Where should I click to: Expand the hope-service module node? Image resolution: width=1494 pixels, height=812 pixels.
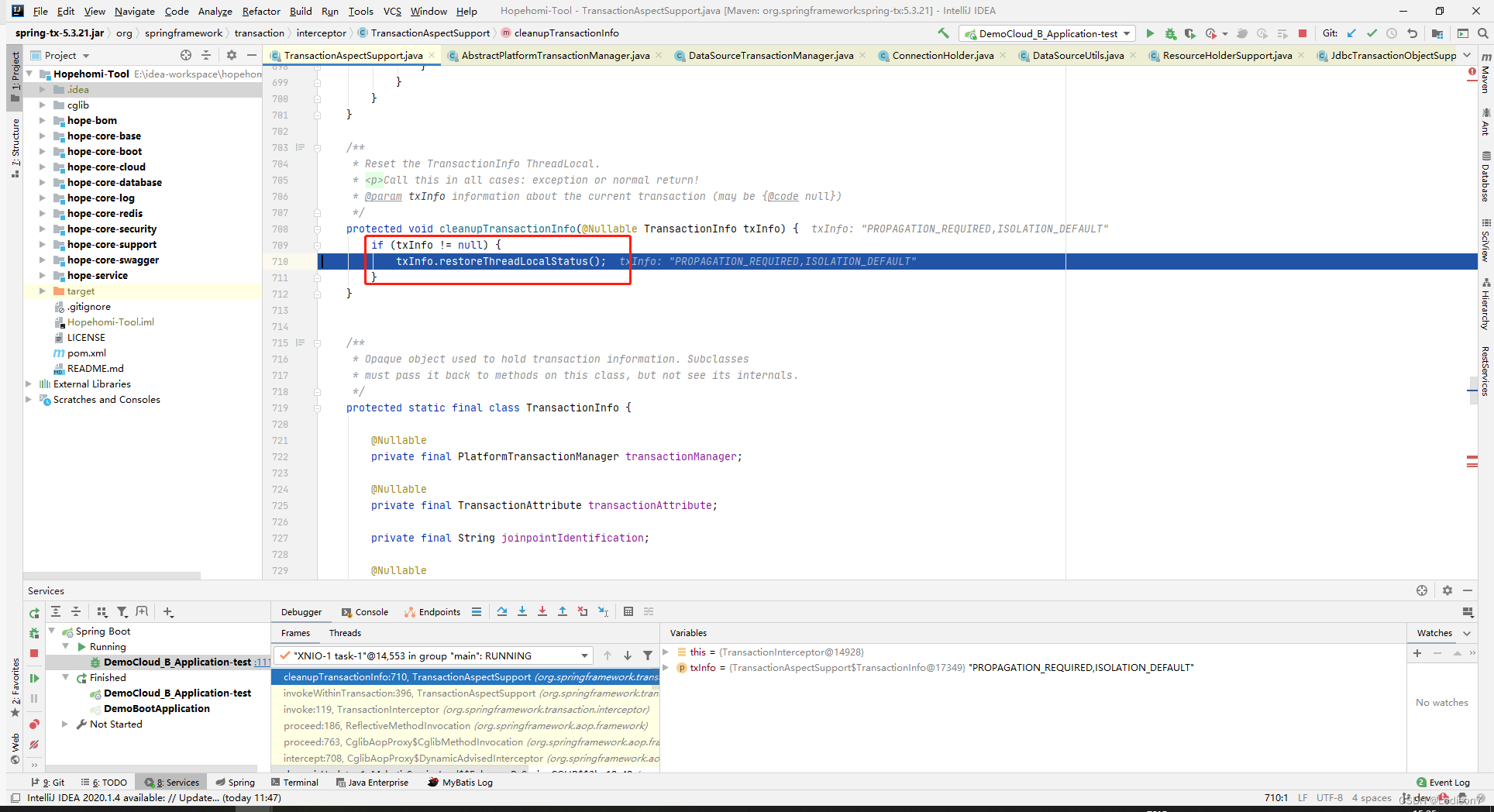(x=43, y=276)
